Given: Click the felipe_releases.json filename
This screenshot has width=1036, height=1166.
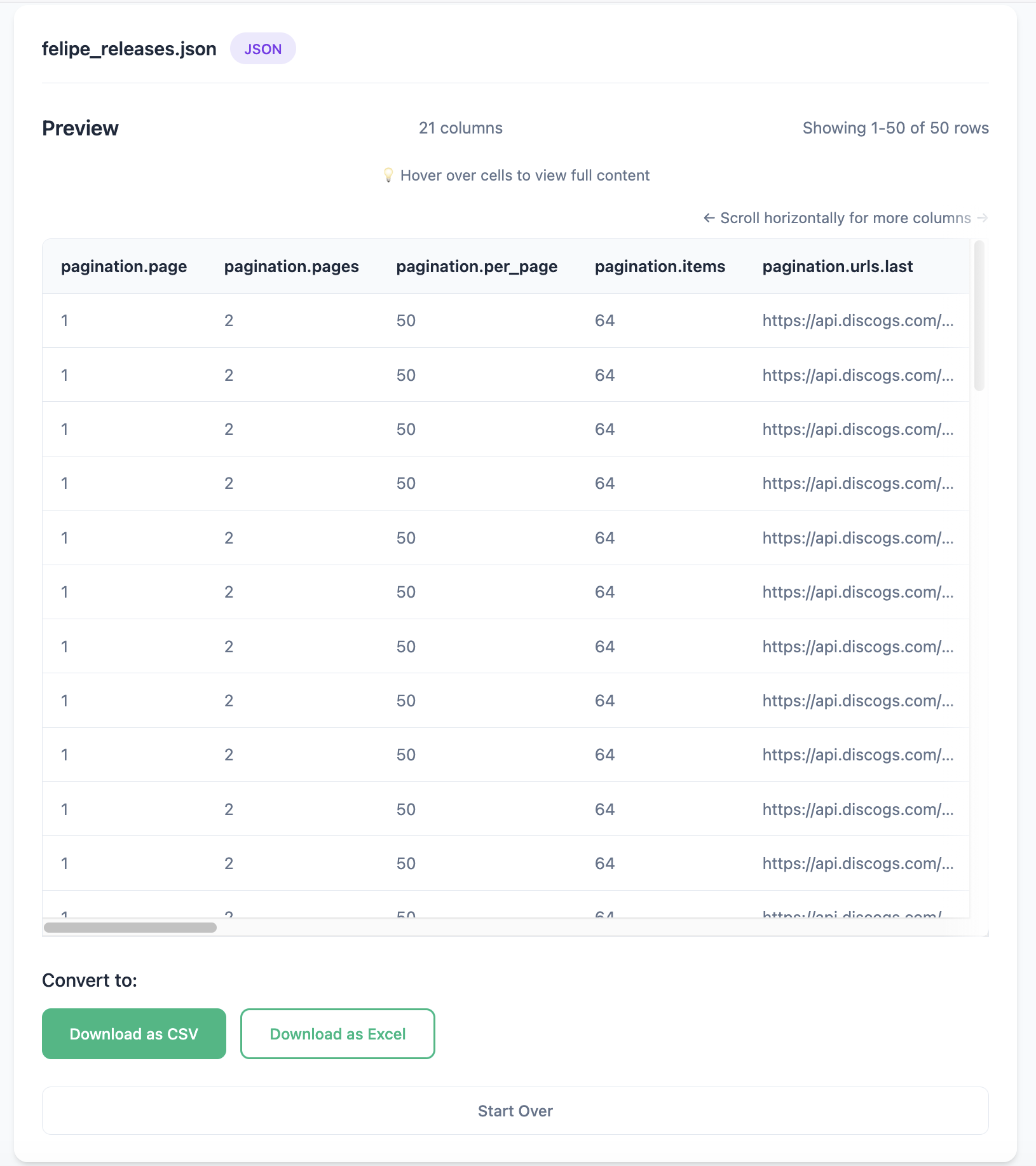Looking at the screenshot, I should pos(128,48).
